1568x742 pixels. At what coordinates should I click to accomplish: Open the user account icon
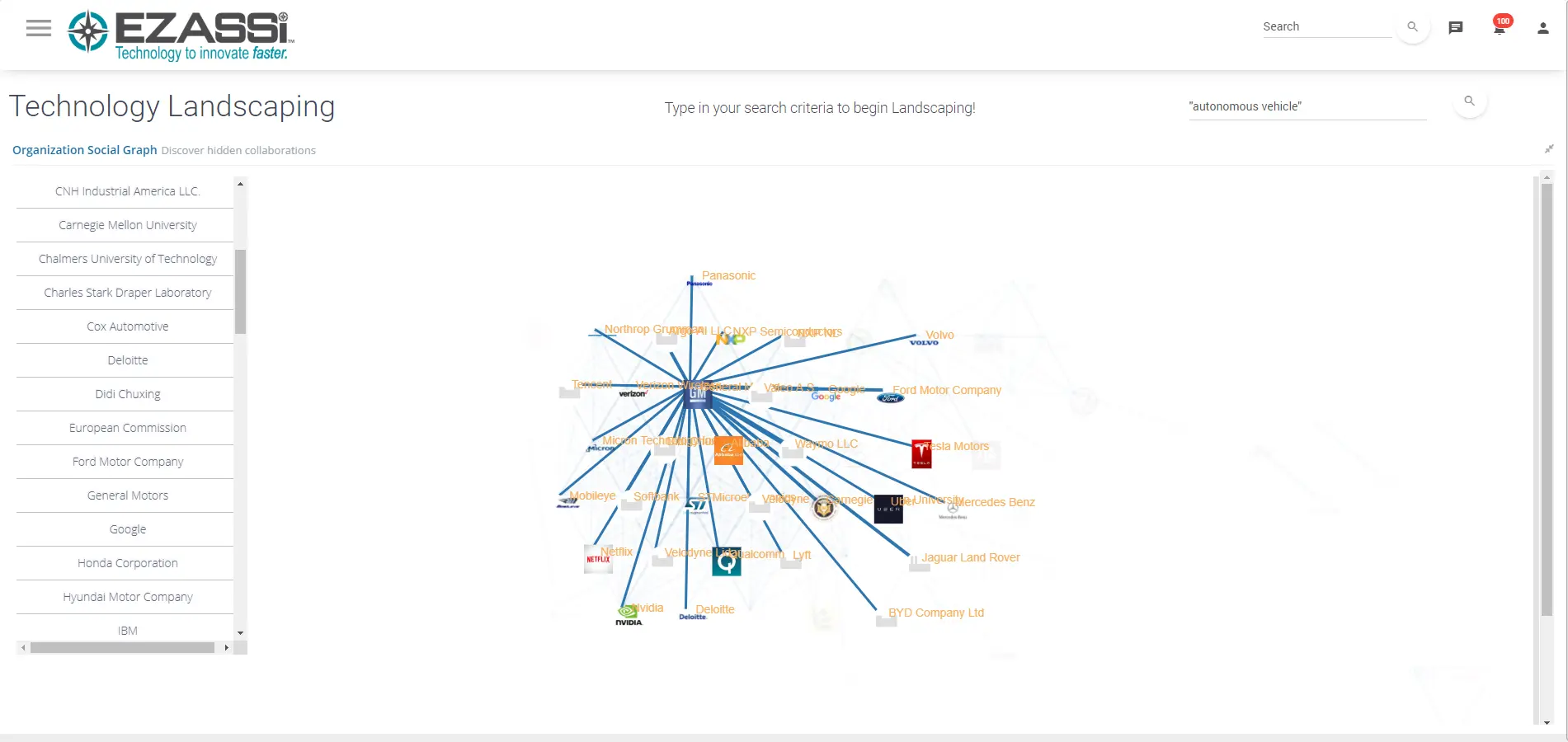point(1543,28)
